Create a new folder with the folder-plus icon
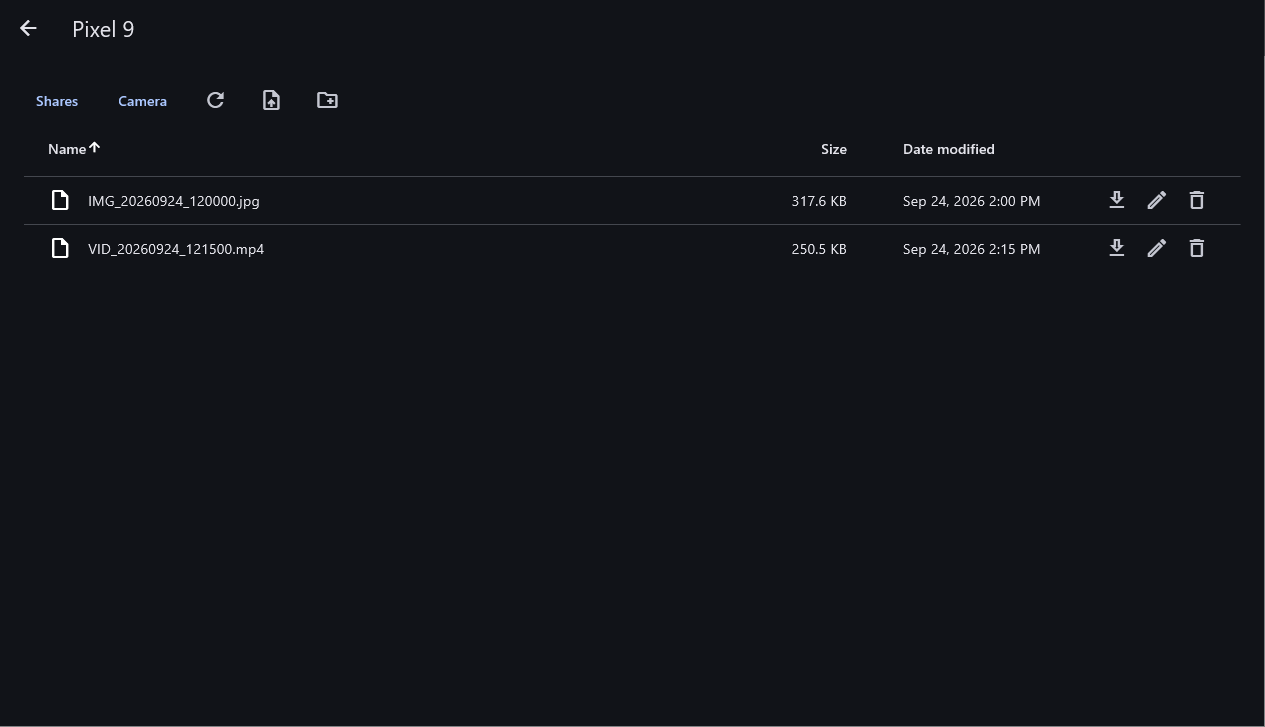The height and width of the screenshot is (727, 1265). click(327, 100)
